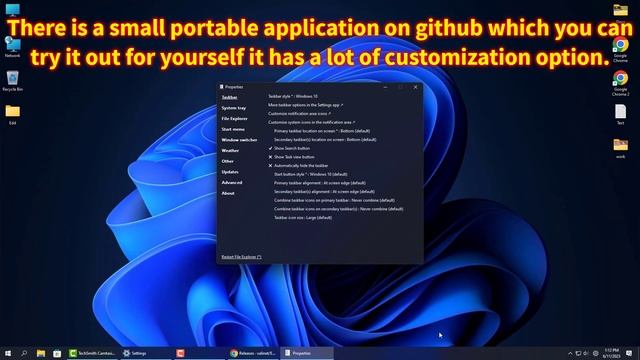This screenshot has height=360, width=640.
Task: Toggle Automatically hide the taskbar
Action: [x=298, y=166]
